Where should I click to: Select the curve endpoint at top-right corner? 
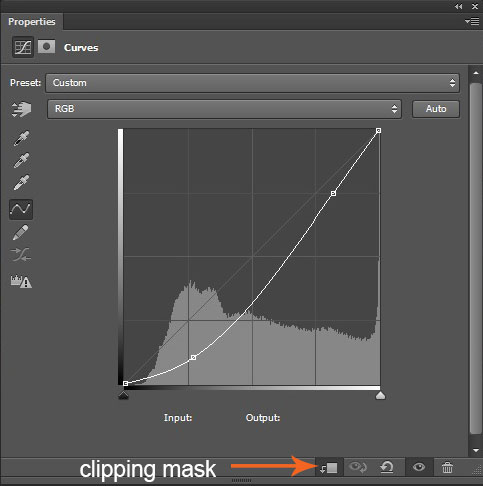click(x=378, y=131)
